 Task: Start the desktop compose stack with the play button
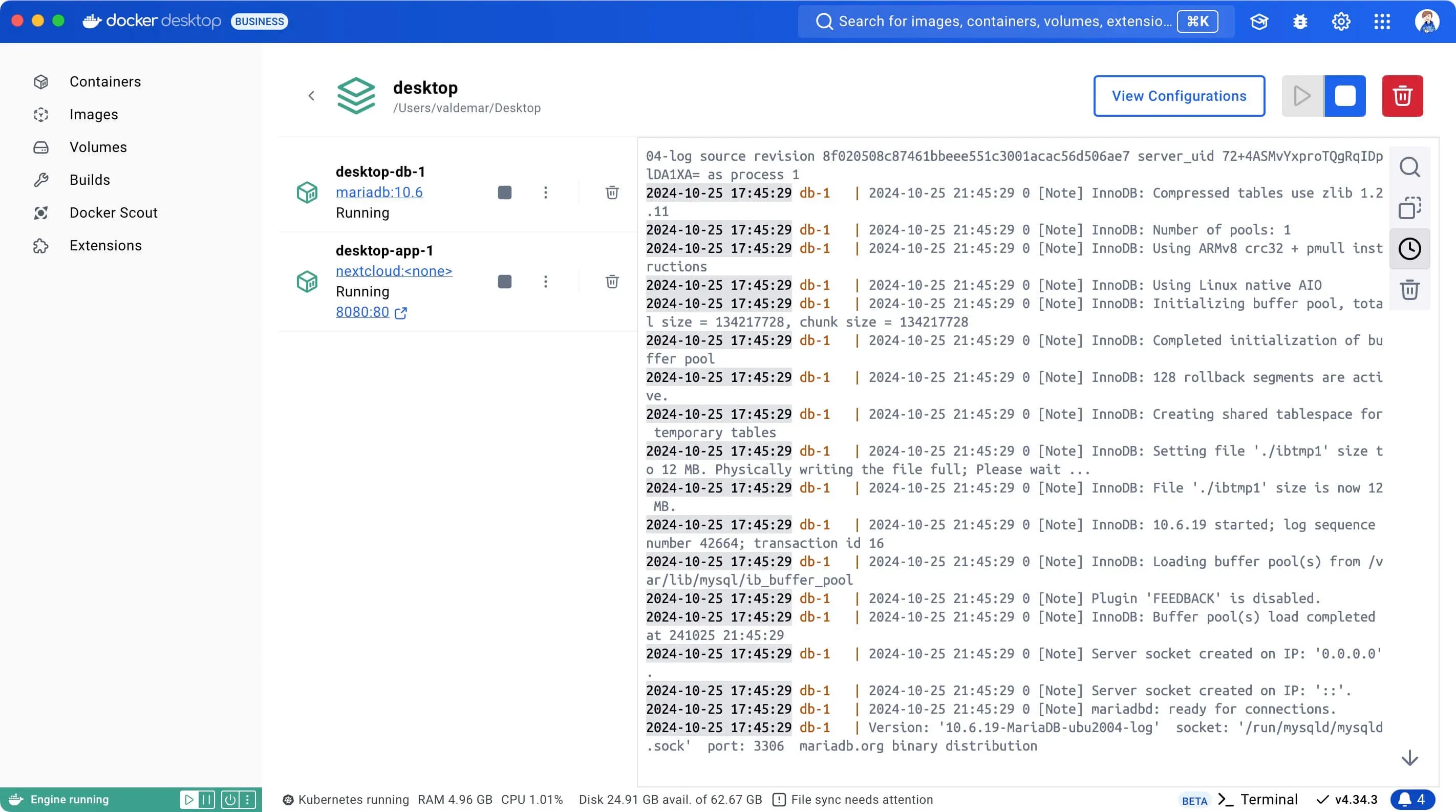tap(1302, 96)
